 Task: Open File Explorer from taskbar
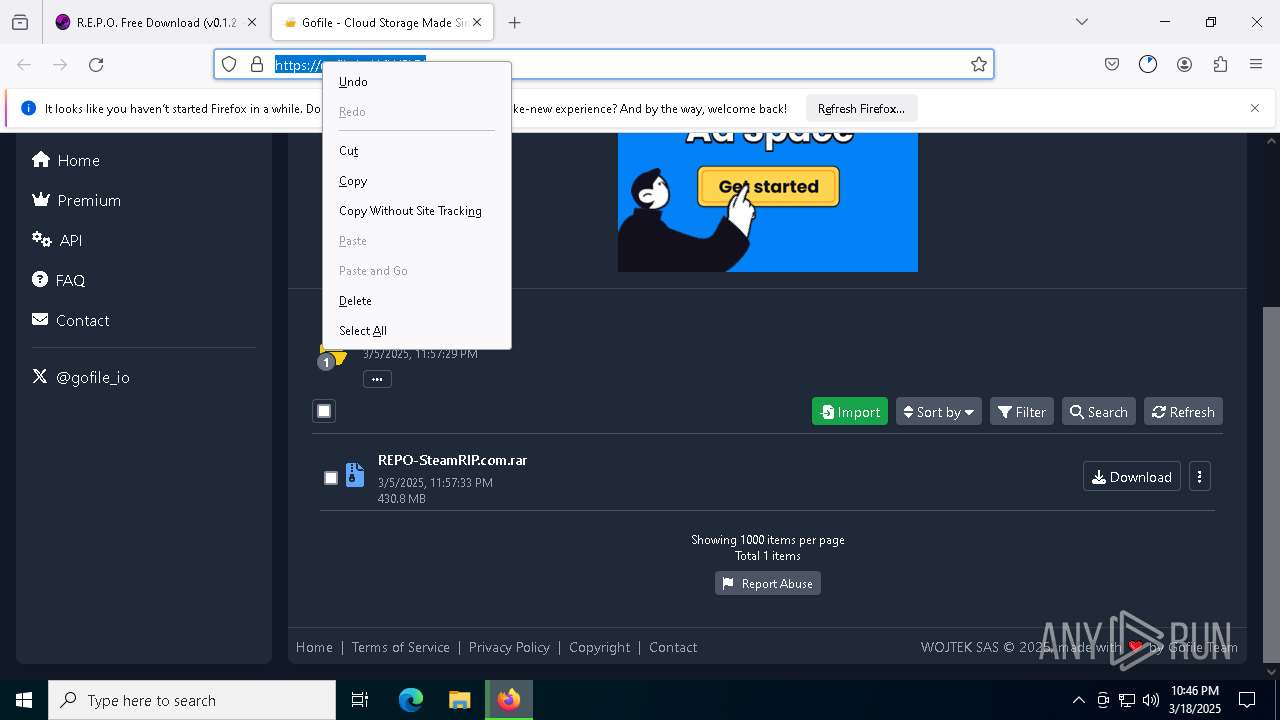[459, 700]
